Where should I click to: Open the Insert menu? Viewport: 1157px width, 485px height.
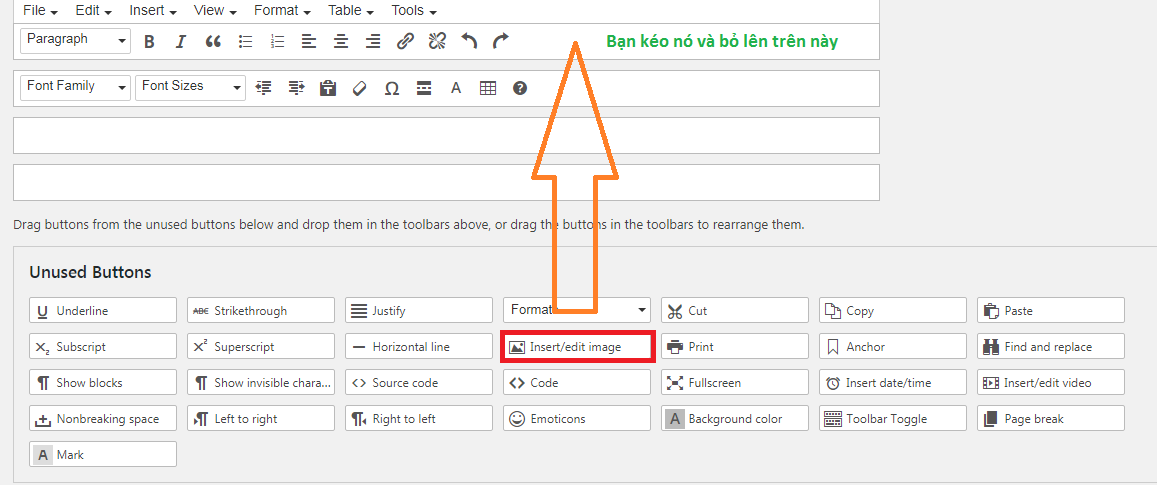pos(152,10)
